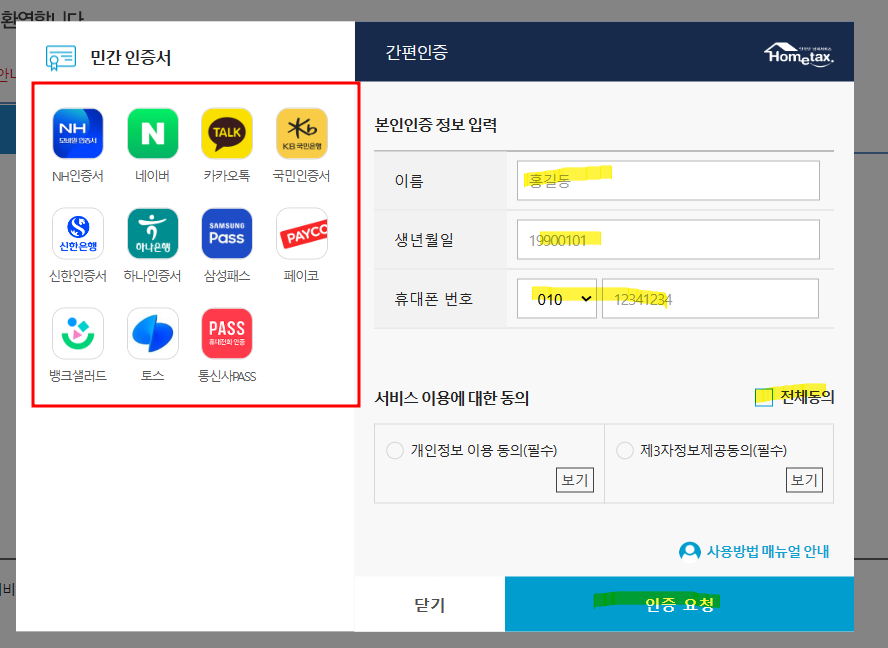The image size is (888, 648).
Task: Select the 카카오톡 TALK icon
Action: tap(227, 134)
